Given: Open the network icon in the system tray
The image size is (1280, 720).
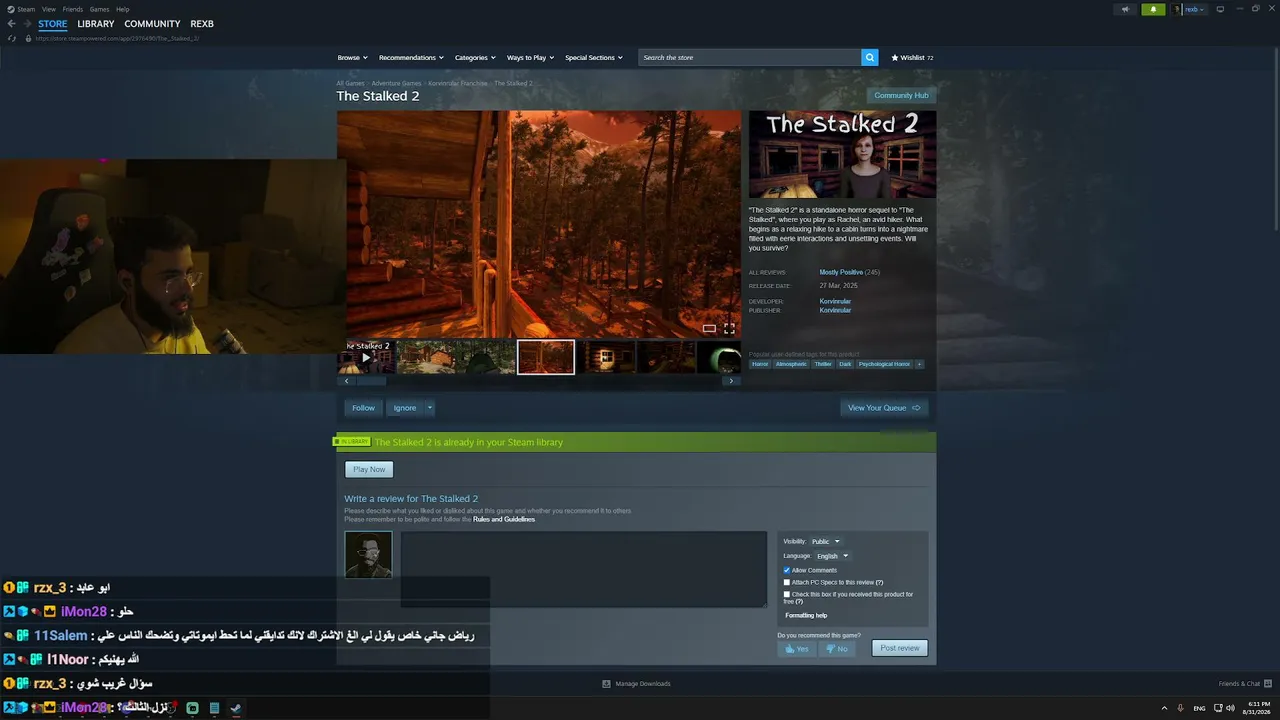Looking at the screenshot, I should pyautogui.click(x=1217, y=708).
